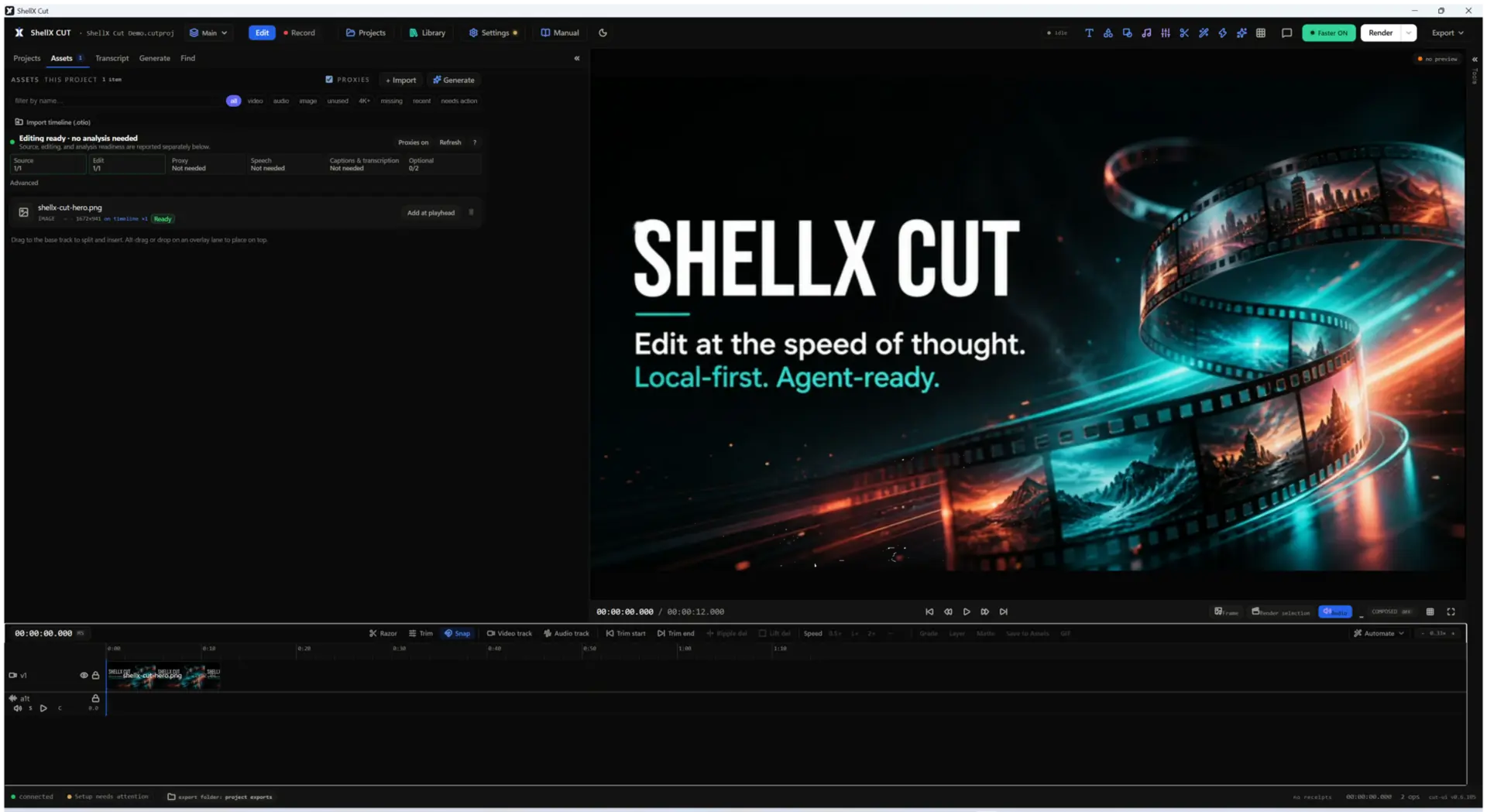The image size is (1487, 812).
Task: Open the Export dropdown
Action: point(1448,33)
